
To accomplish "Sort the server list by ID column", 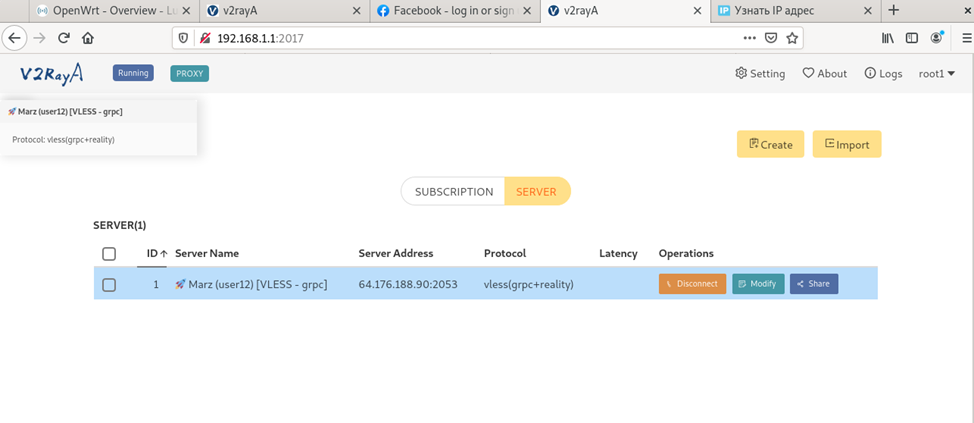I will pyautogui.click(x=156, y=254).
